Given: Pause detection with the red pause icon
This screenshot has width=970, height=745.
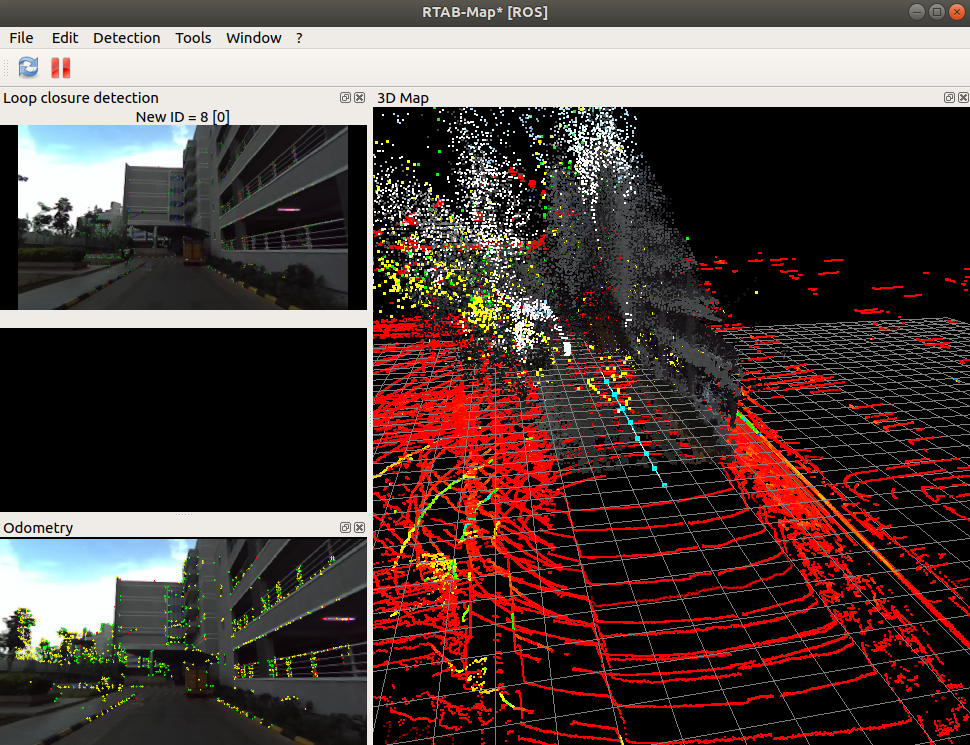Looking at the screenshot, I should point(61,68).
